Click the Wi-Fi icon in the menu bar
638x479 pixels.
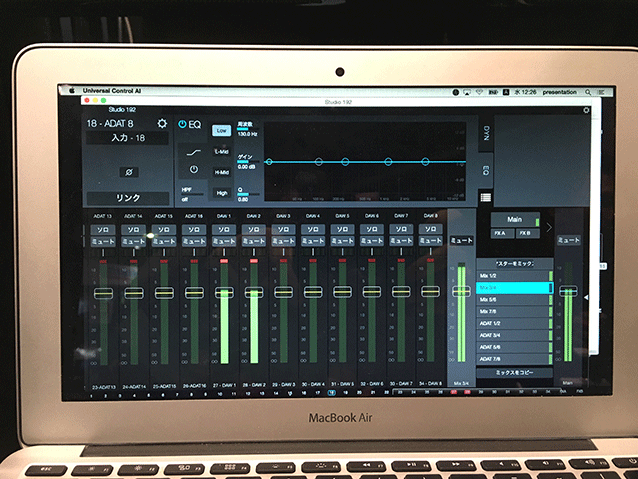[479, 92]
